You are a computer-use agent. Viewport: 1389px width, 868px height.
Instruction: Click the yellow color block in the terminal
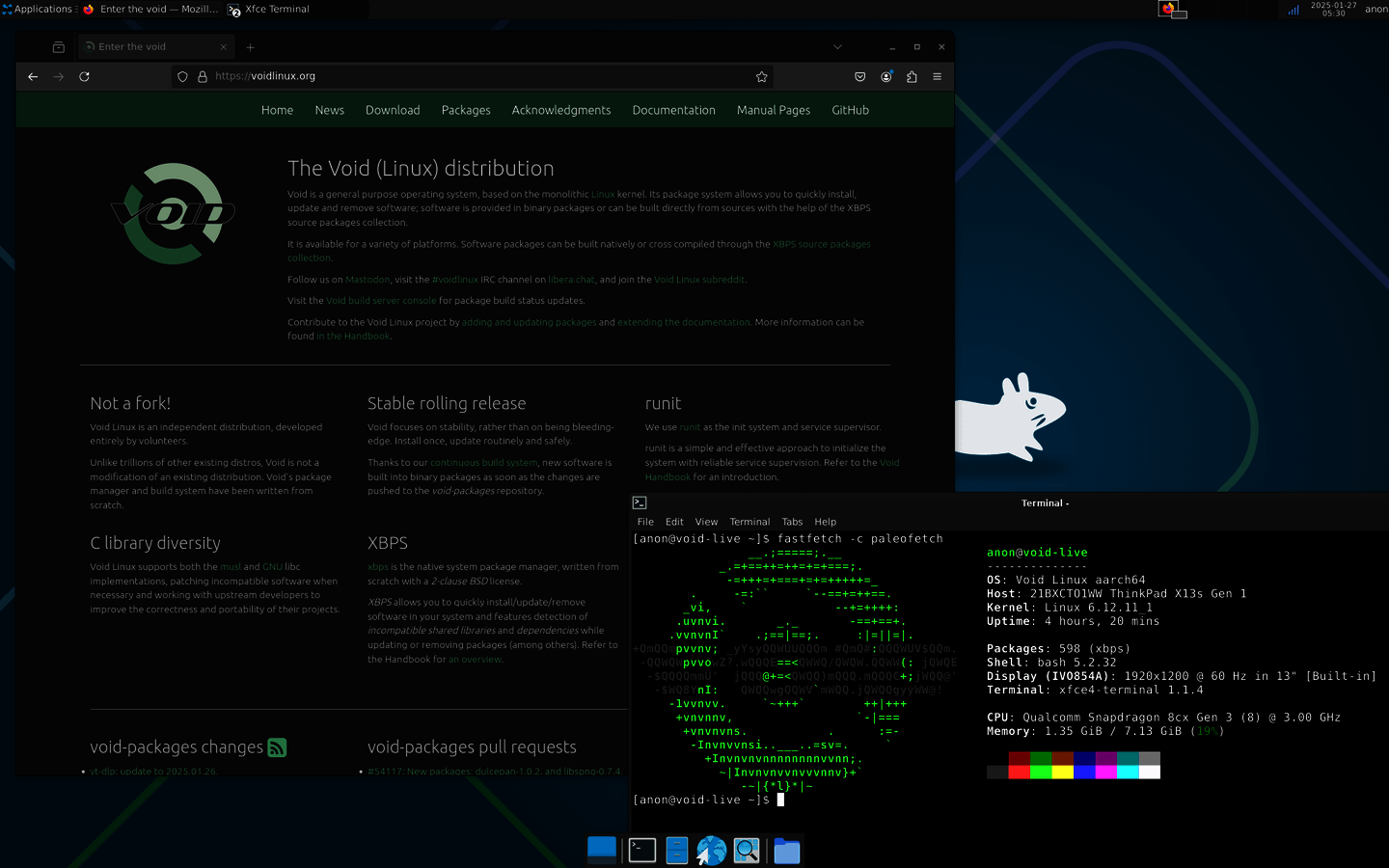pos(1062,772)
